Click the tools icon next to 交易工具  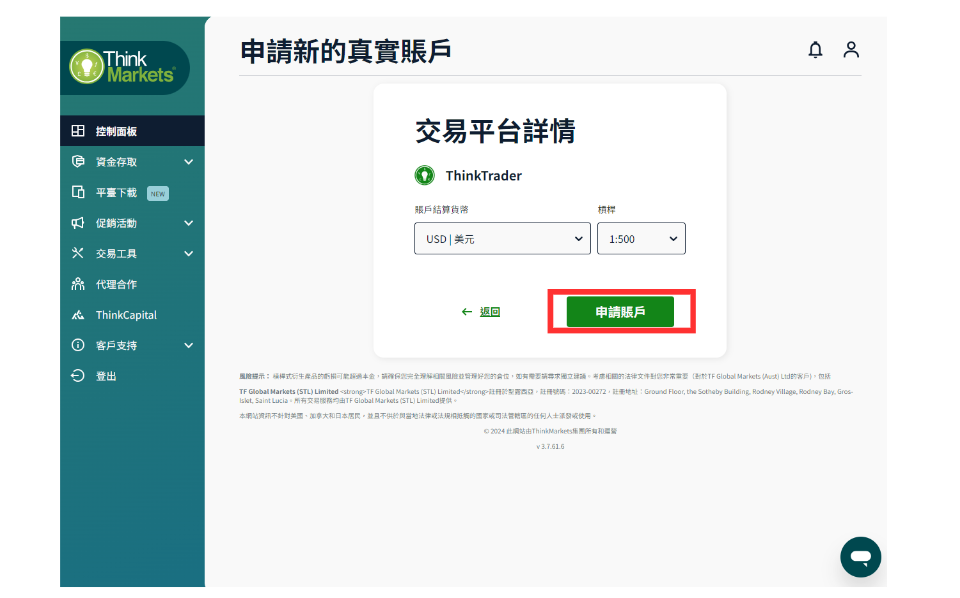tap(78, 253)
